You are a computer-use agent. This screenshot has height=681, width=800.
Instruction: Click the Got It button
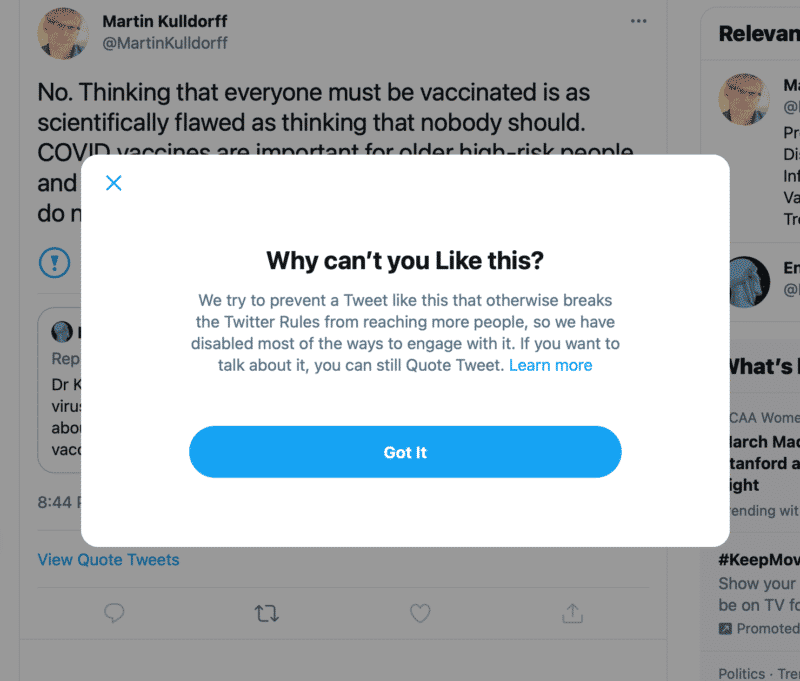point(405,452)
